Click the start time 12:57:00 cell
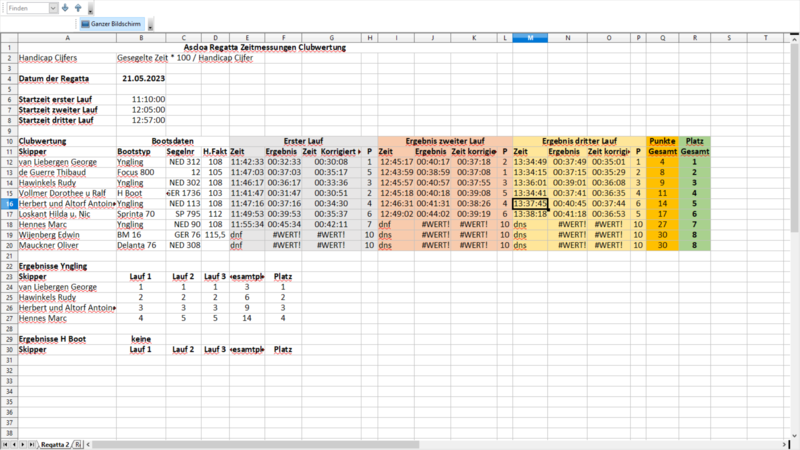Viewport: 800px width, 450px height. click(x=141, y=120)
